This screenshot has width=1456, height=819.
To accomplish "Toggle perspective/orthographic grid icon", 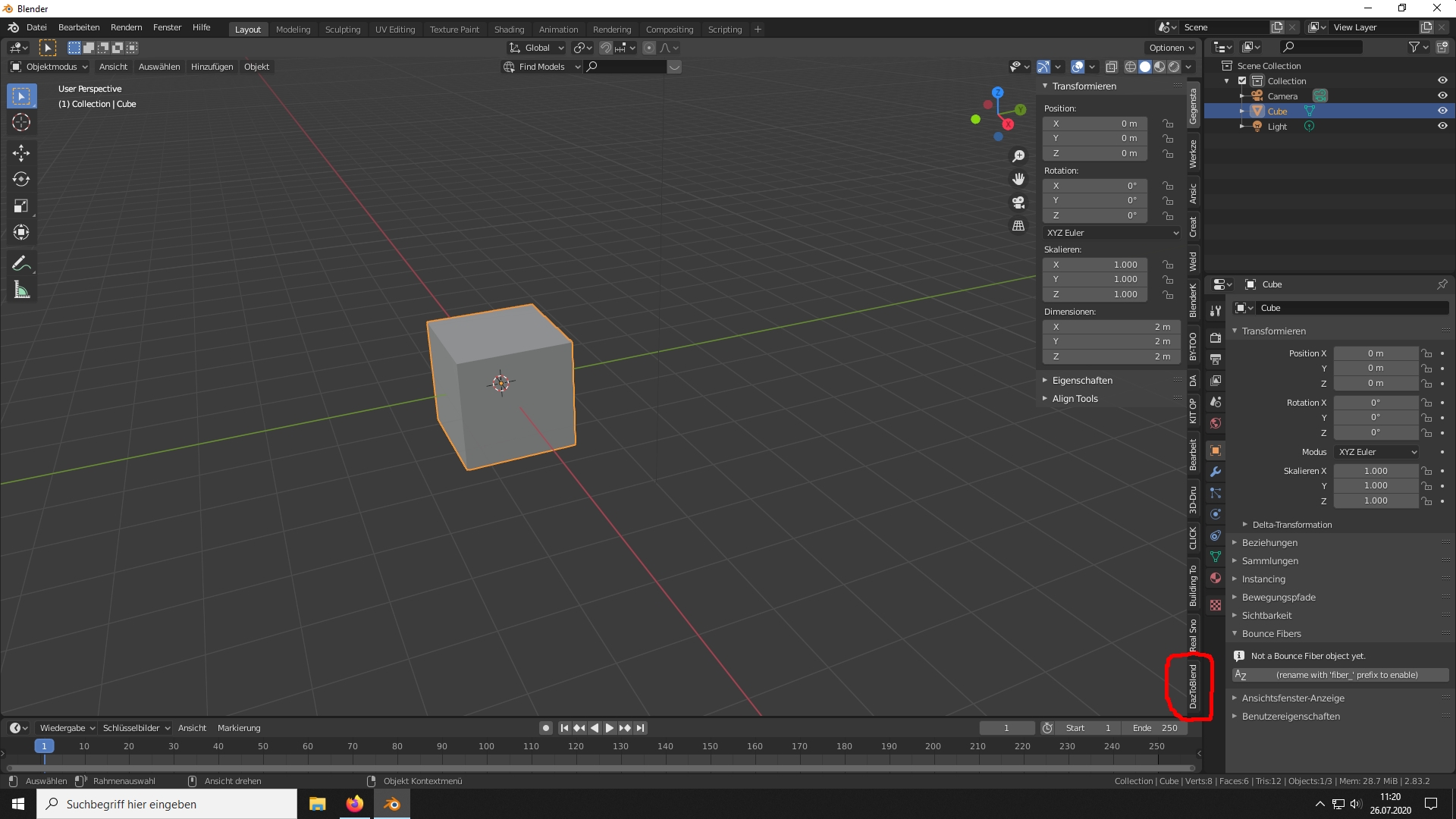I will click(1018, 226).
